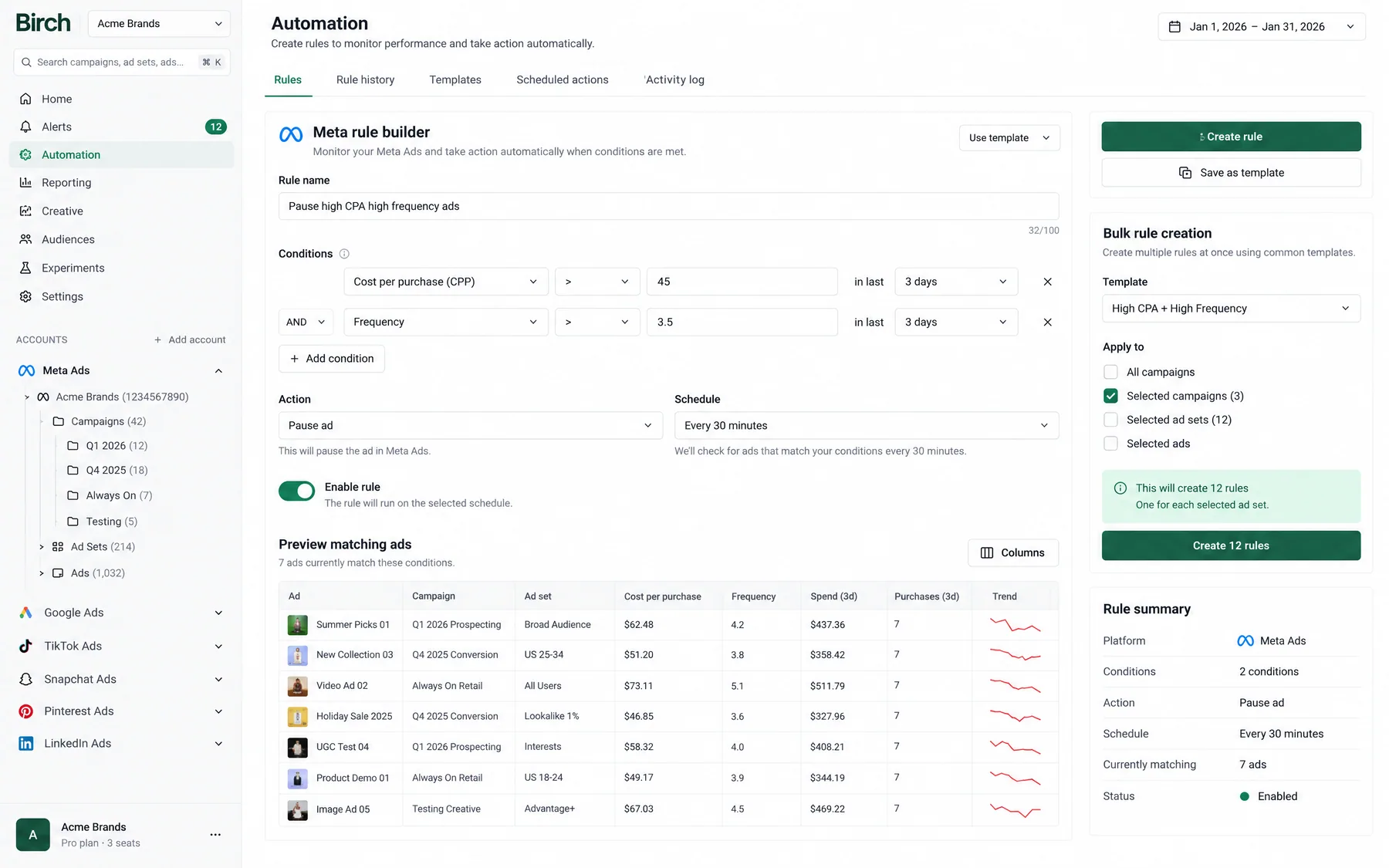This screenshot has height=868, width=1389.
Task: Click Save as template button
Action: (1231, 173)
